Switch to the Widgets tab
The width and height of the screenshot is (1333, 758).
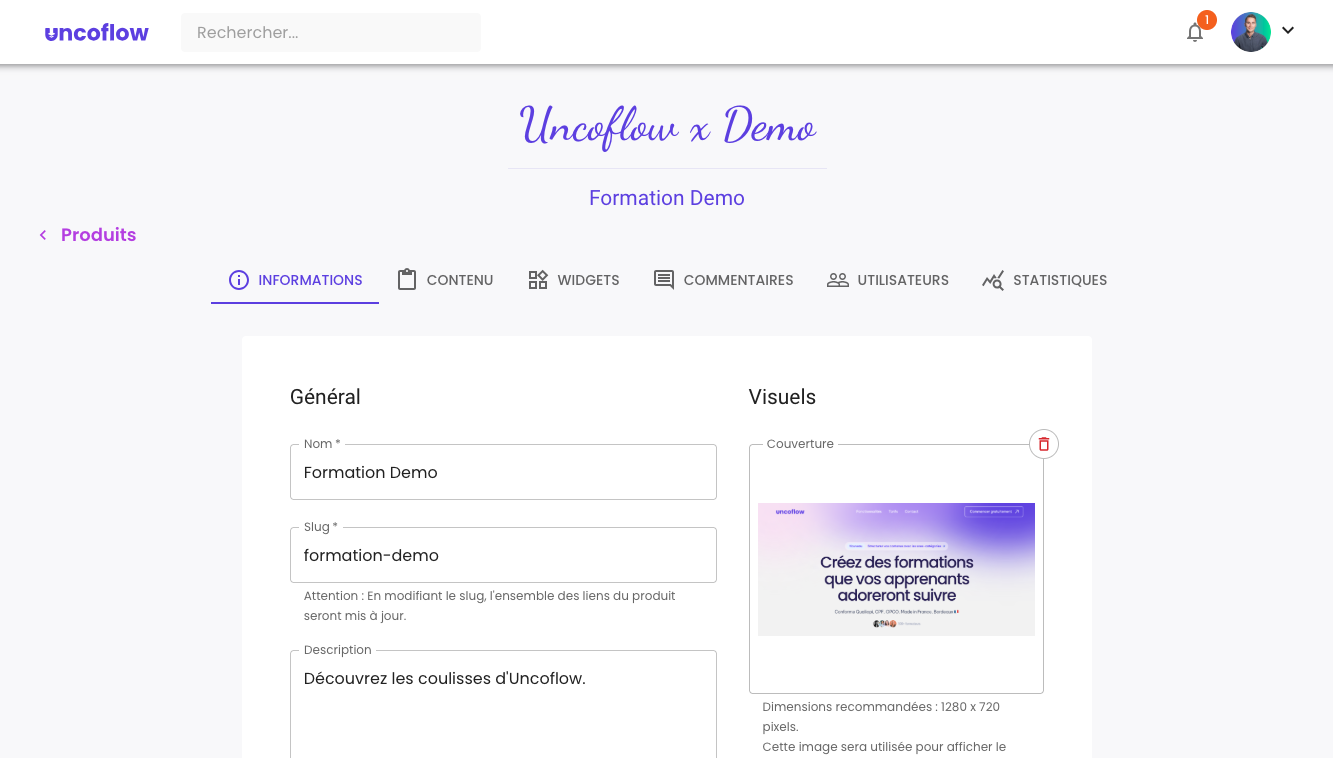(573, 280)
